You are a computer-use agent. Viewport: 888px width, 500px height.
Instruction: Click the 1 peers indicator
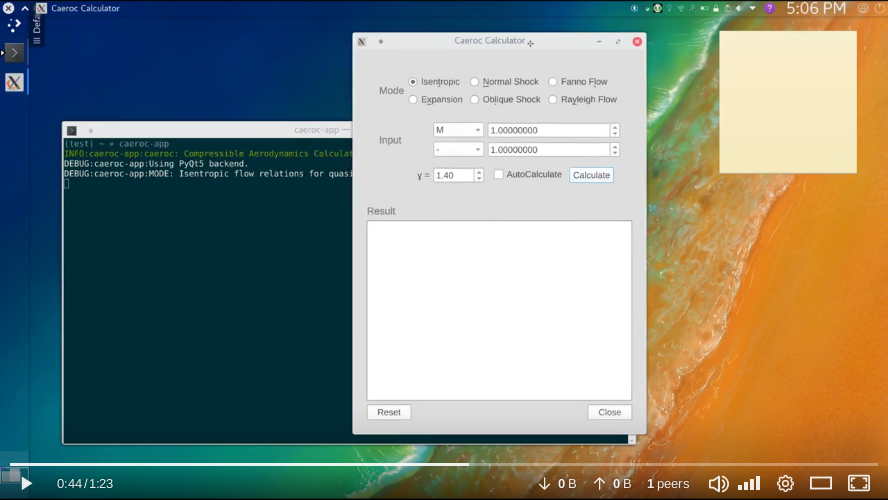click(668, 484)
